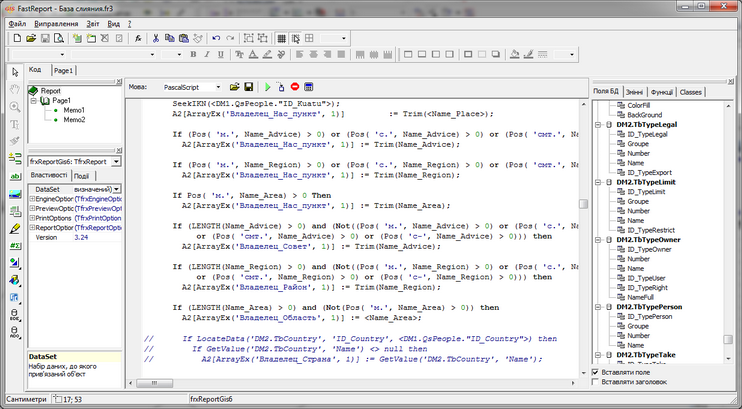Open a report file from main toolbar
This screenshot has width=742, height=409.
click(x=31, y=38)
